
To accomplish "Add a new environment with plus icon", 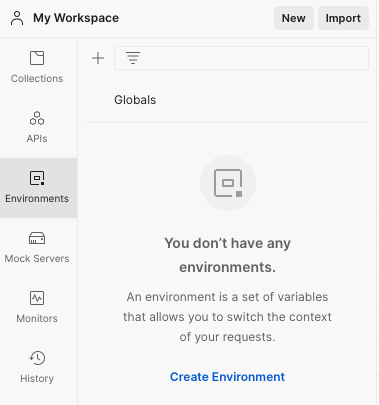I will pos(98,58).
